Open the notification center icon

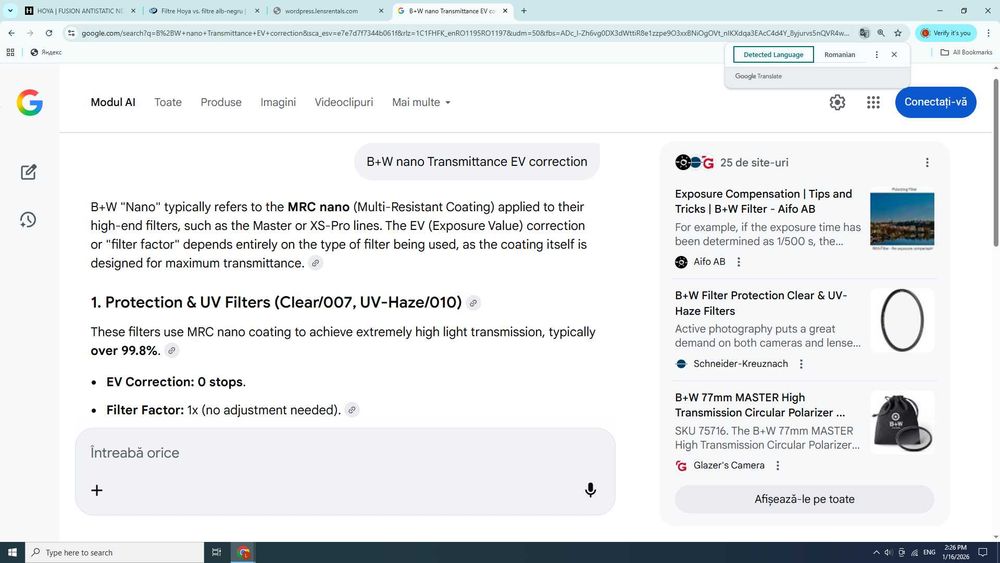point(983,552)
